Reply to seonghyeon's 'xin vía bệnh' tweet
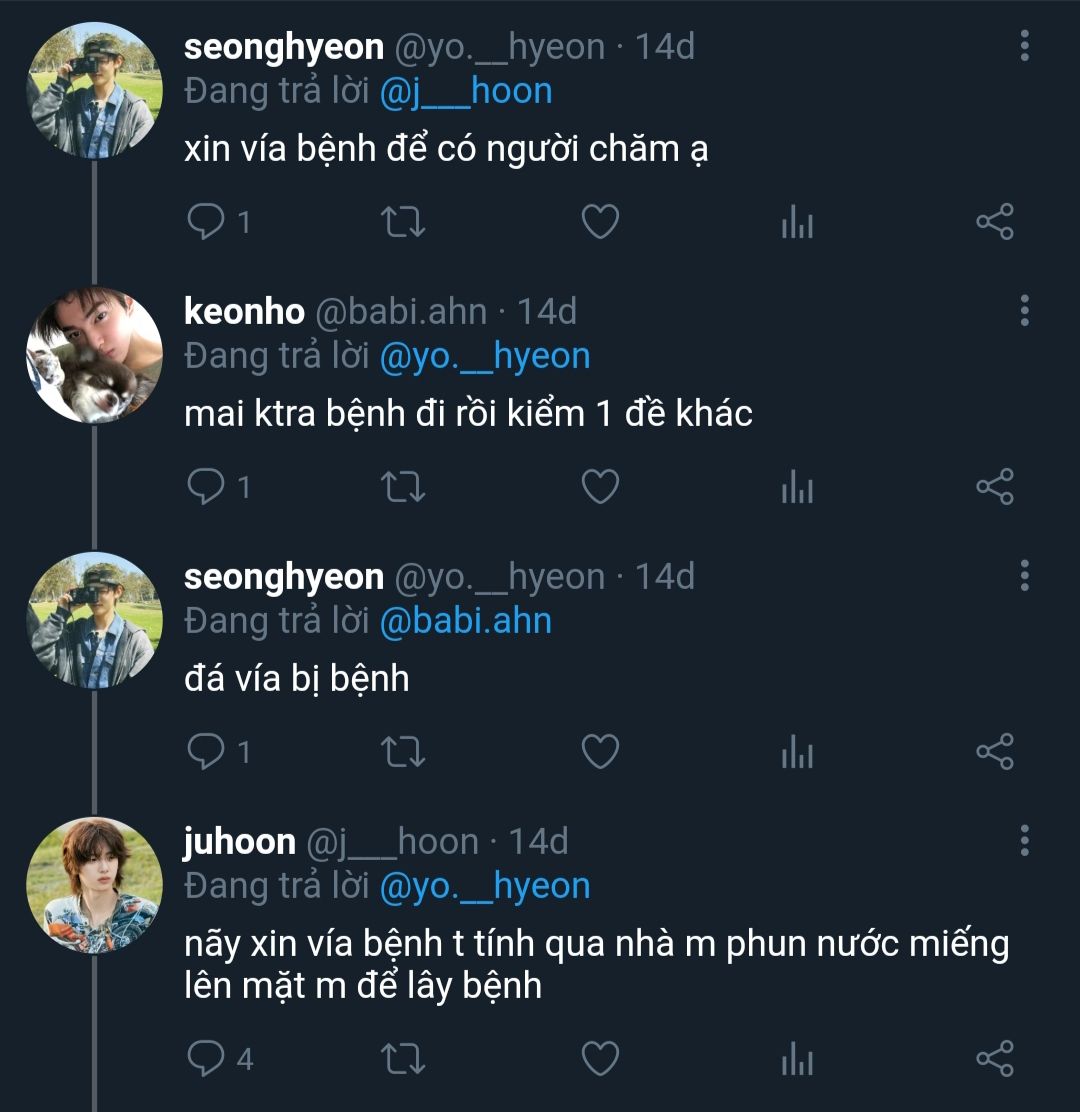This screenshot has width=1080, height=1112. [x=207, y=222]
